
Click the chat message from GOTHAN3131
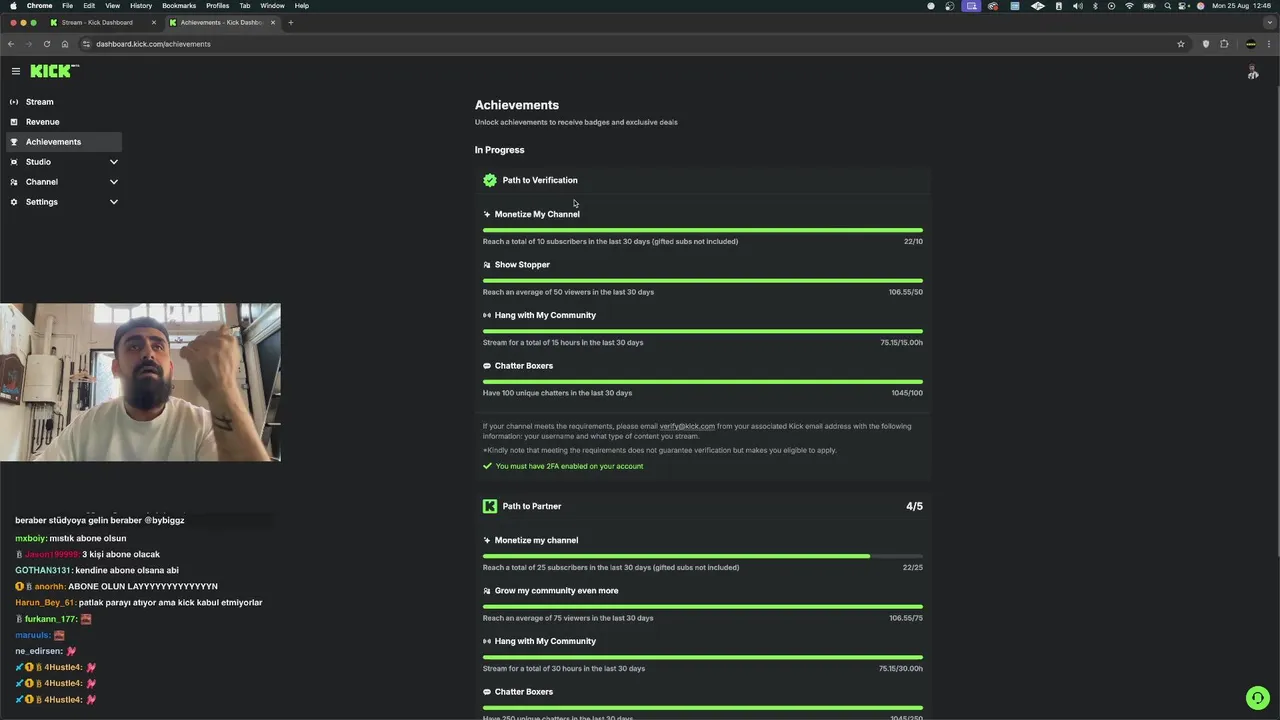[x=97, y=570]
